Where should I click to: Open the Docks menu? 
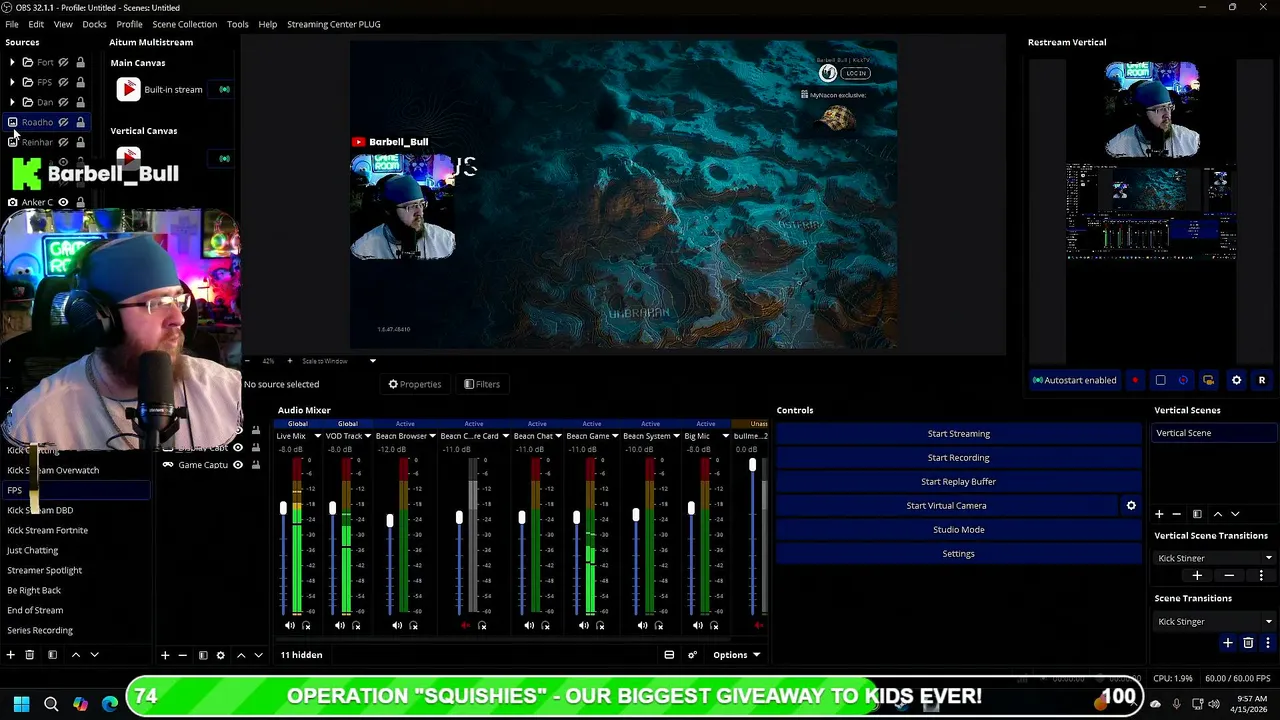[x=94, y=24]
